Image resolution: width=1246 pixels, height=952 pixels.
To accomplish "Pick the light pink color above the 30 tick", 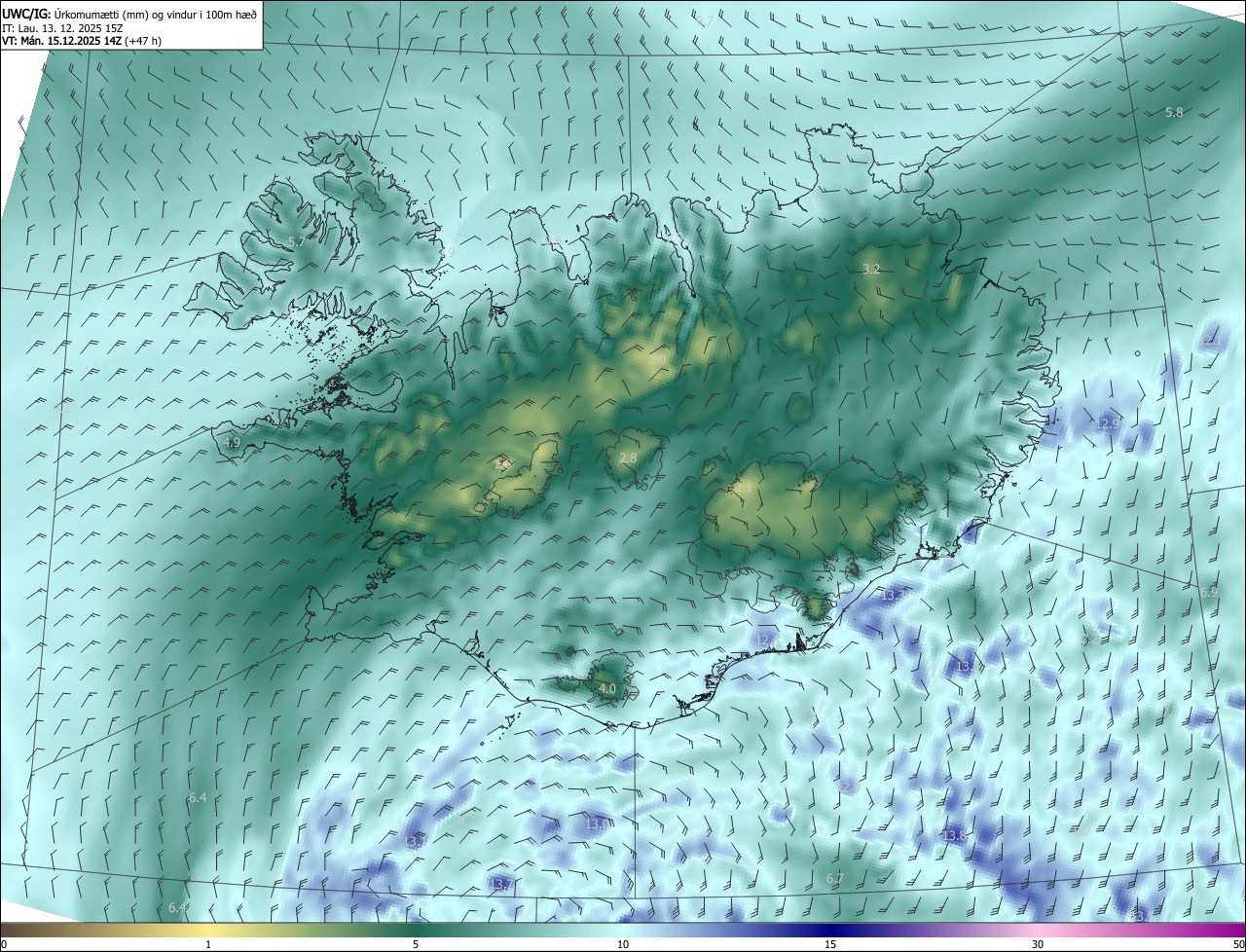I will click(x=1038, y=930).
